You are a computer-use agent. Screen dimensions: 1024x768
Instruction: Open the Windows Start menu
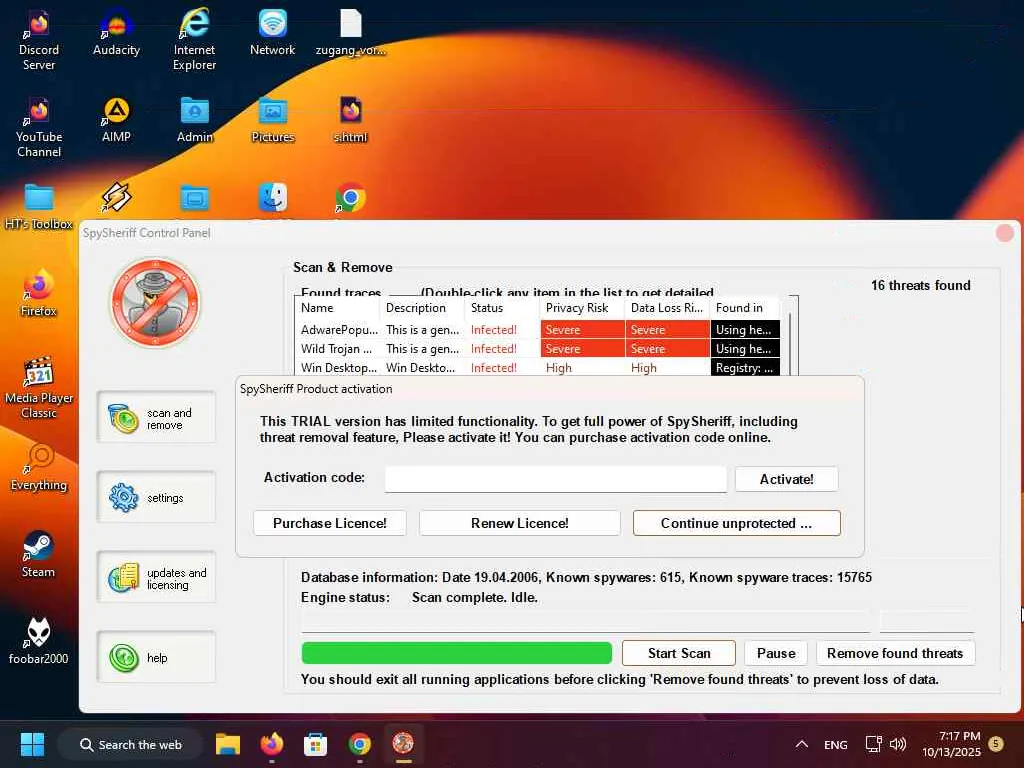pos(32,744)
